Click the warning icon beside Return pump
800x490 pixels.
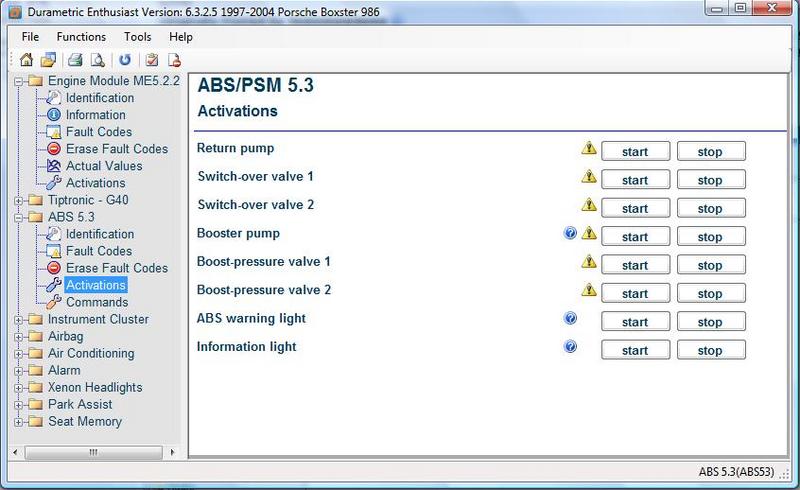(x=589, y=149)
